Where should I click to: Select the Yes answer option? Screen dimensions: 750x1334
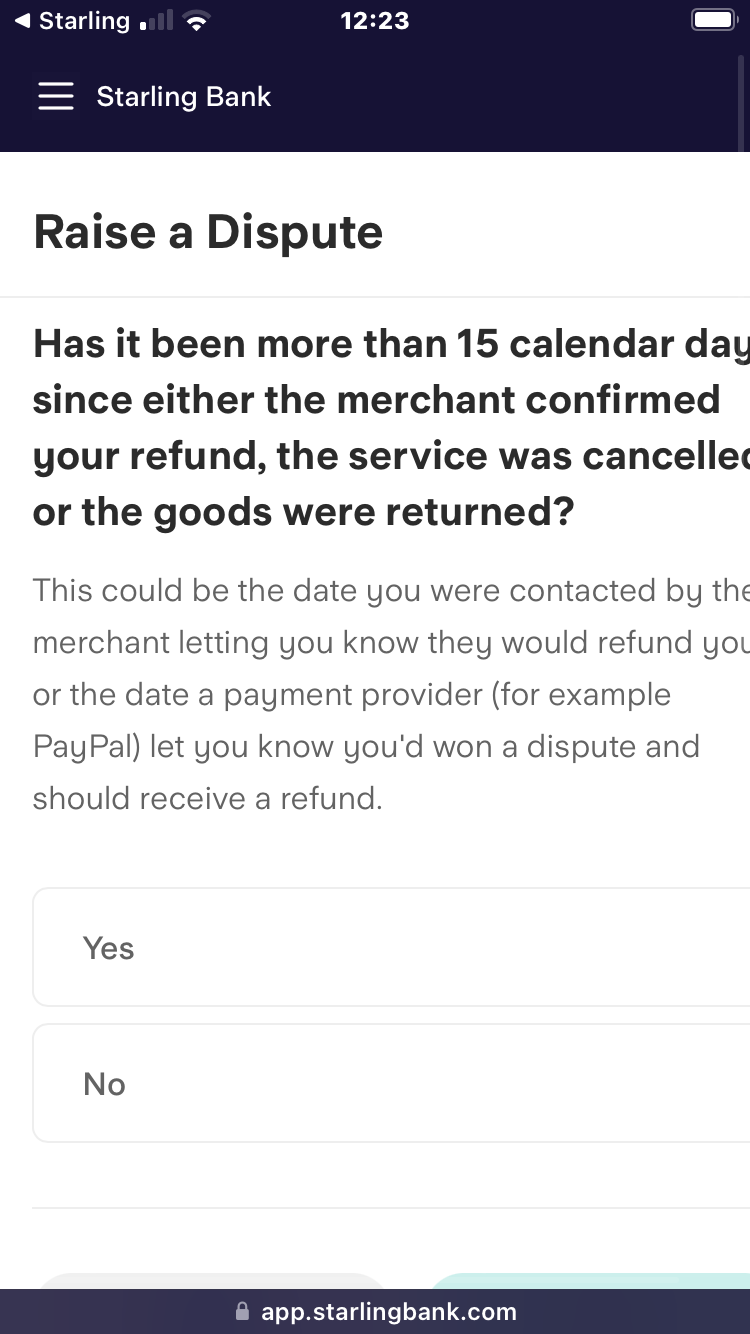391,947
